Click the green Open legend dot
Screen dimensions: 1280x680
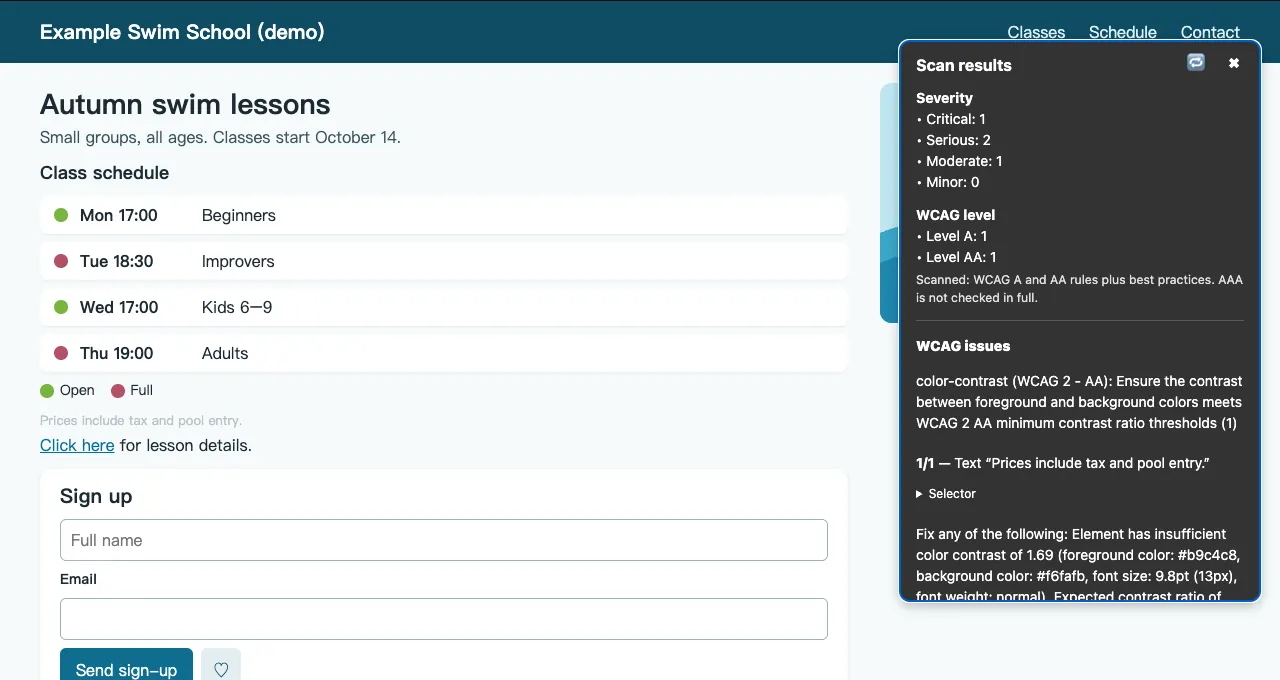click(x=47, y=391)
